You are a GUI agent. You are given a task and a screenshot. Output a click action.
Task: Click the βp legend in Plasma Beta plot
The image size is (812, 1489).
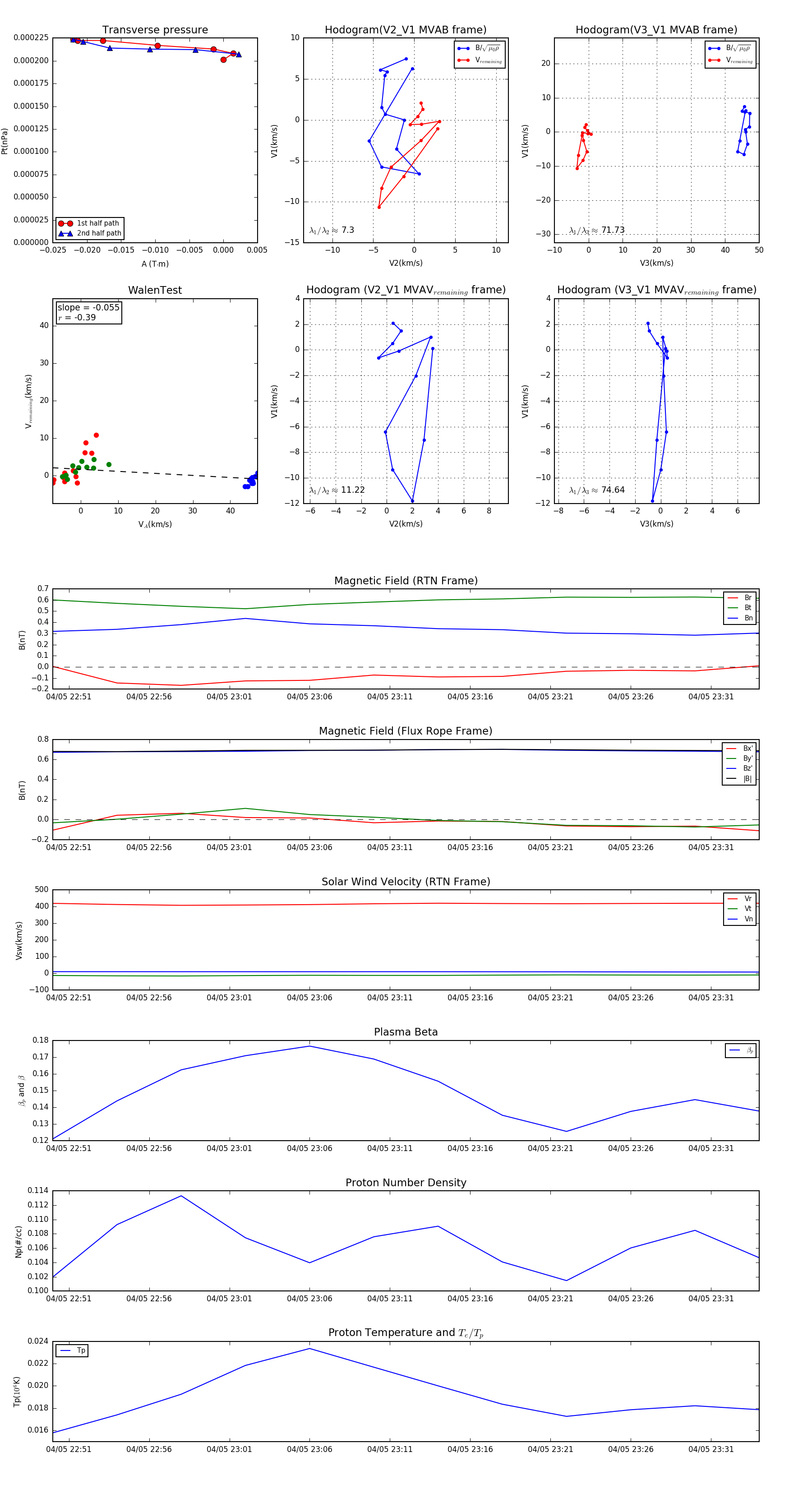[741, 1050]
